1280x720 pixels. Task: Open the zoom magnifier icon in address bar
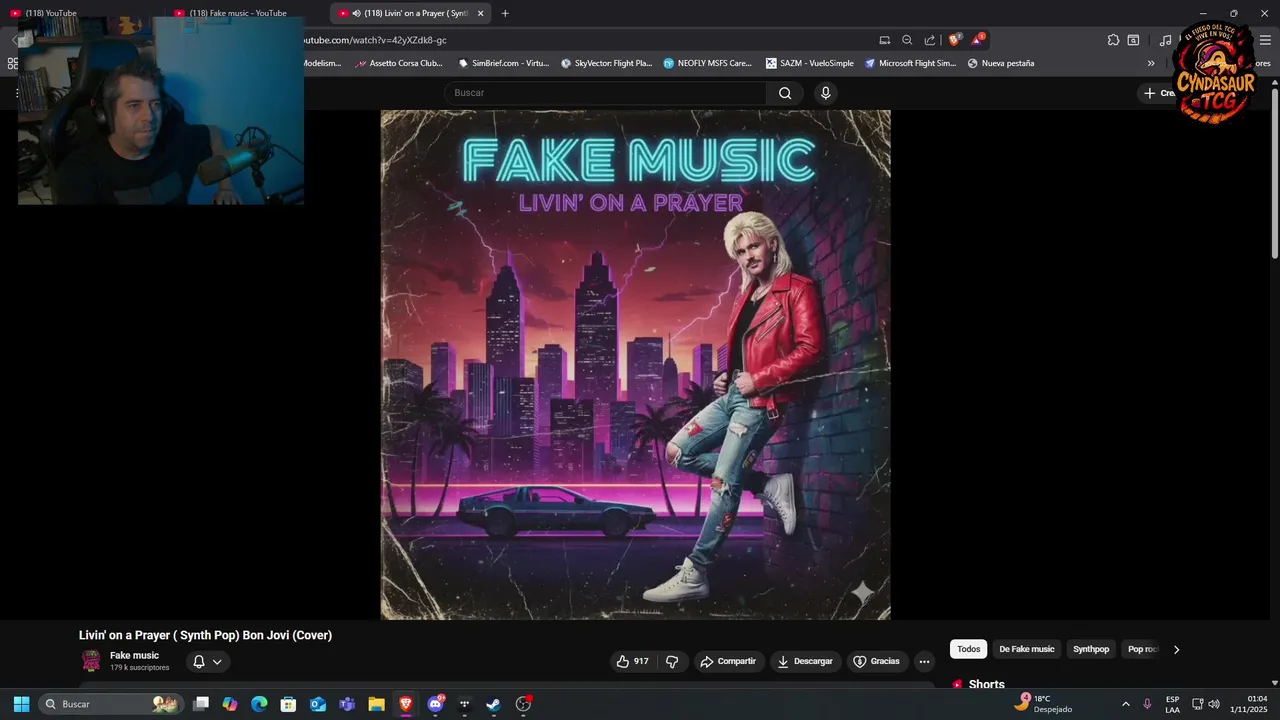(907, 40)
